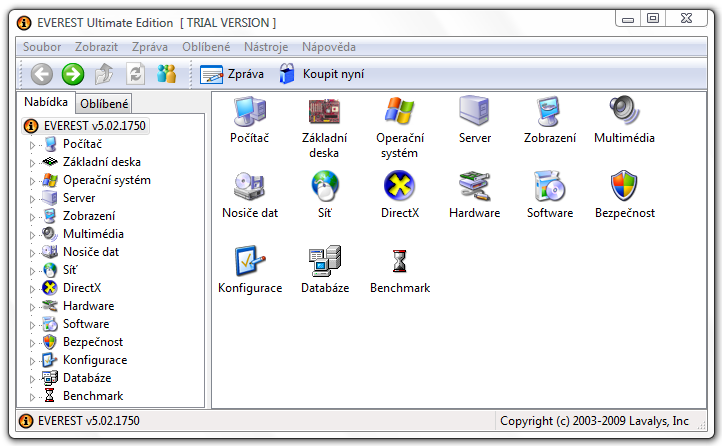Select Software in the sidebar tree

coord(86,324)
